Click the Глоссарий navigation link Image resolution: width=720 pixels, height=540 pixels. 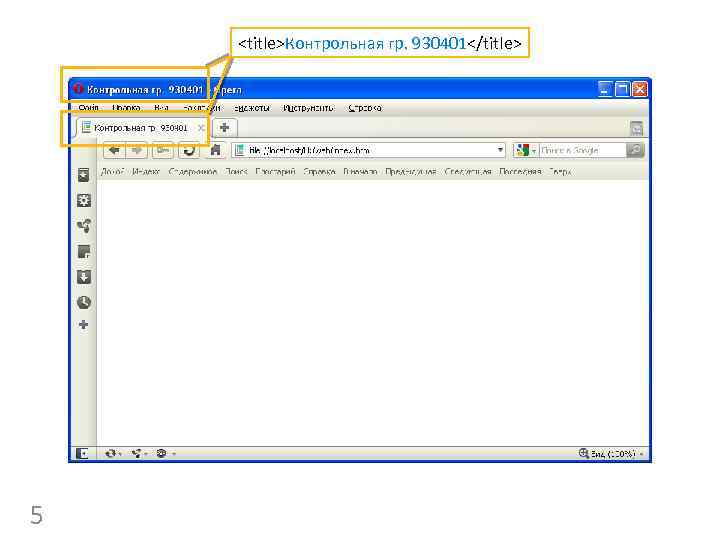(275, 172)
